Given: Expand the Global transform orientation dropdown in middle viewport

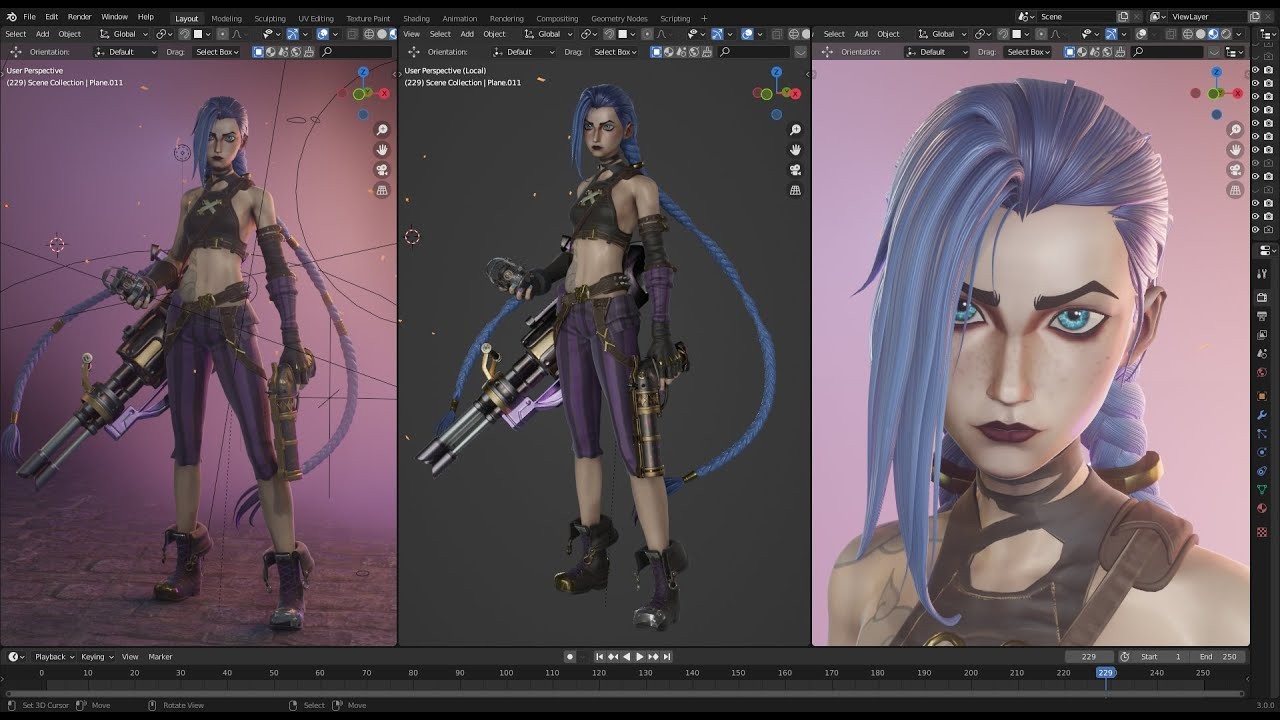Looking at the screenshot, I should point(549,34).
